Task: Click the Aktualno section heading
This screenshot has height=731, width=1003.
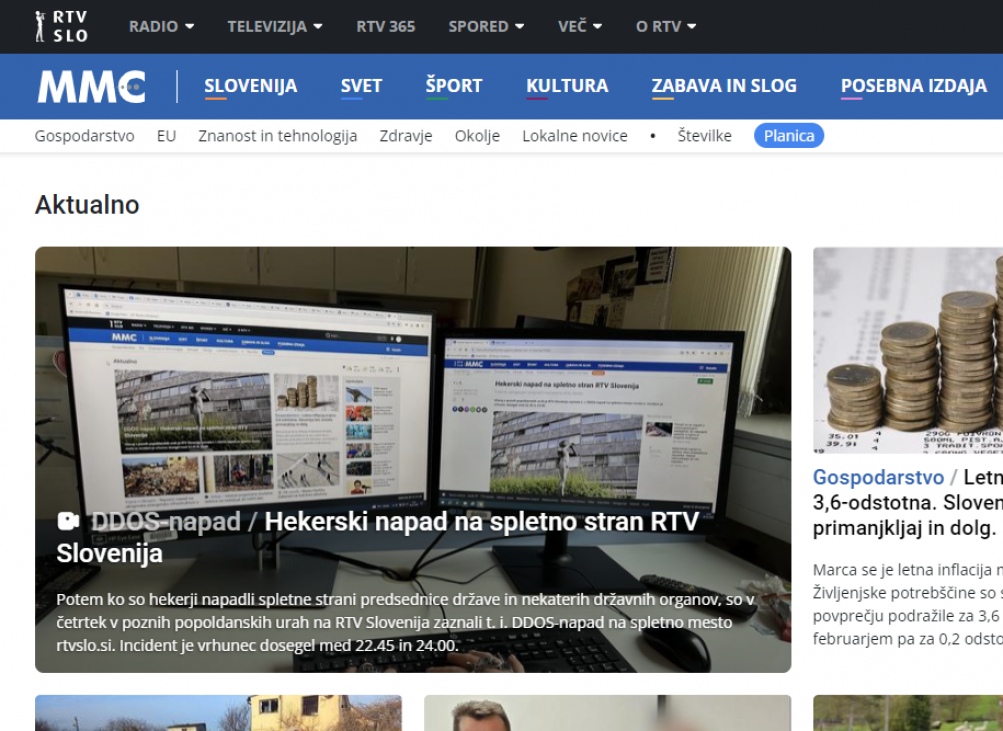Action: [87, 205]
